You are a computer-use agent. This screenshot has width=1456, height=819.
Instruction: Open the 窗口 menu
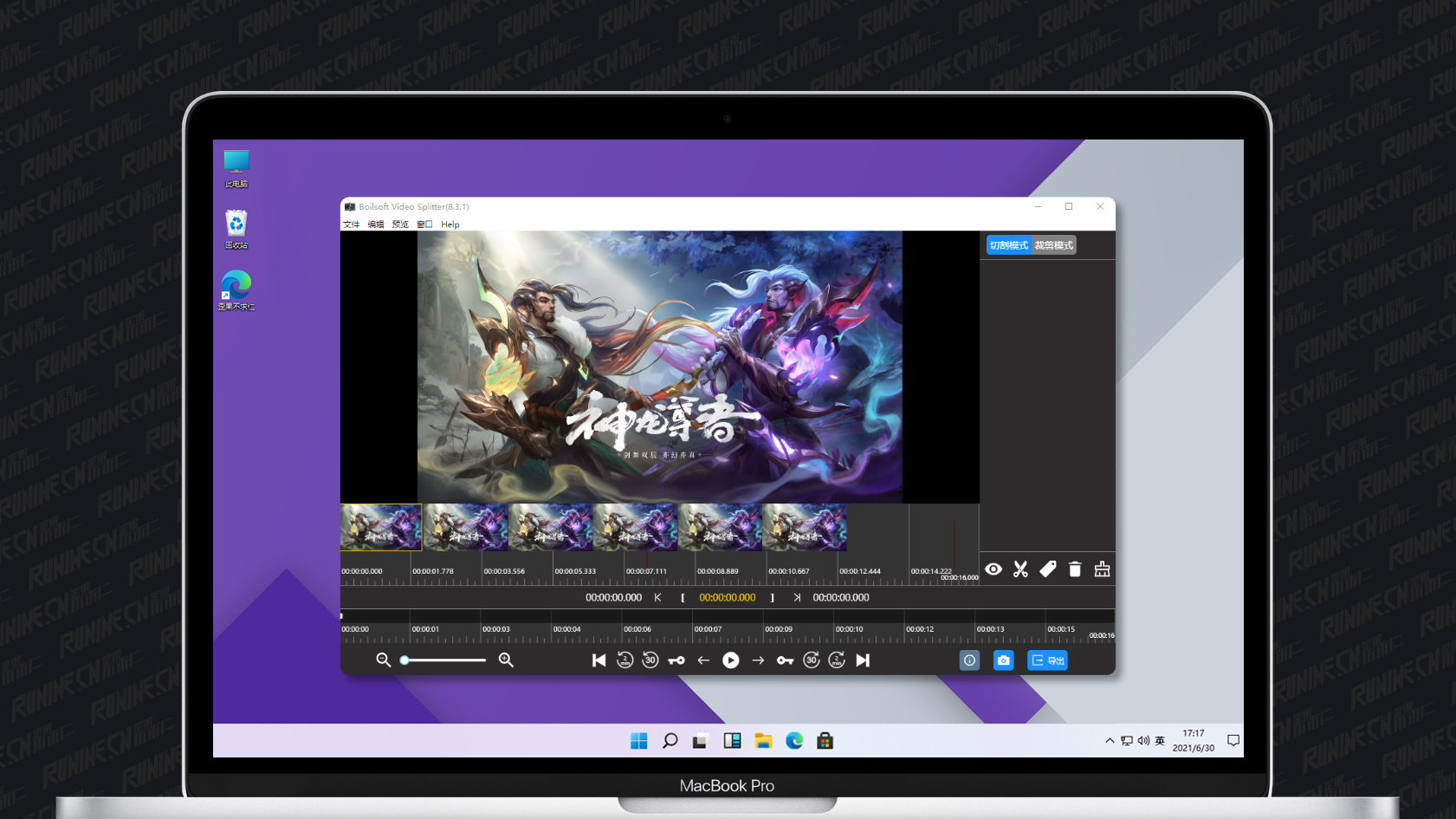pos(425,224)
